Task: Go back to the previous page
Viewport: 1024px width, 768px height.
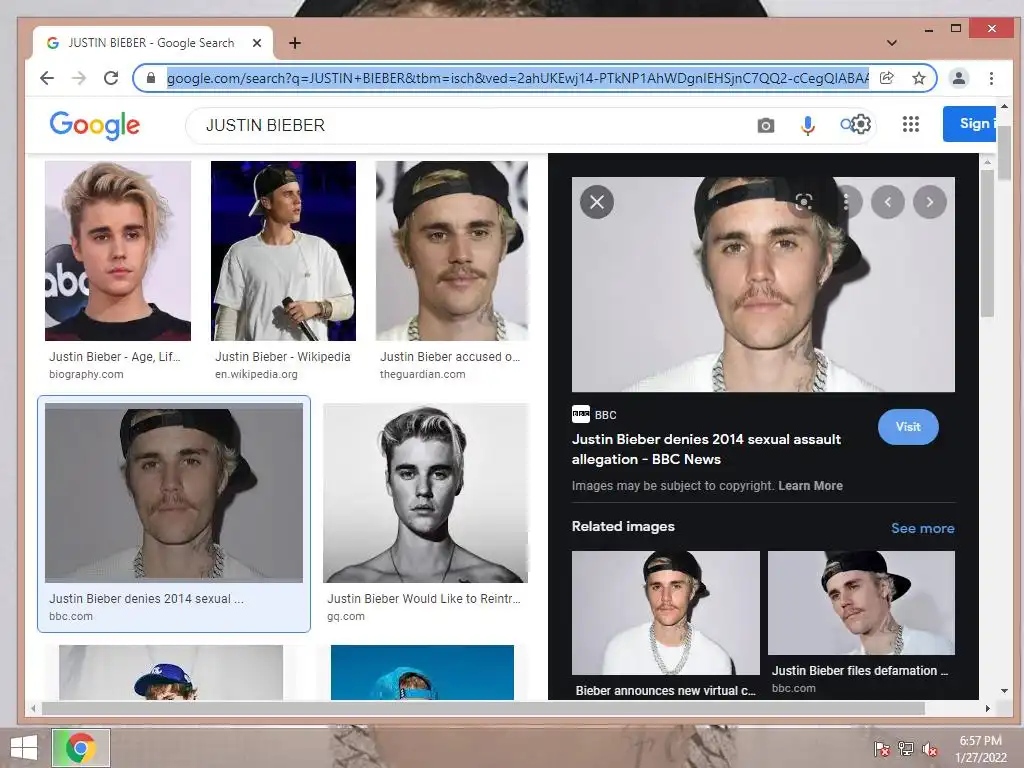Action: point(46,78)
